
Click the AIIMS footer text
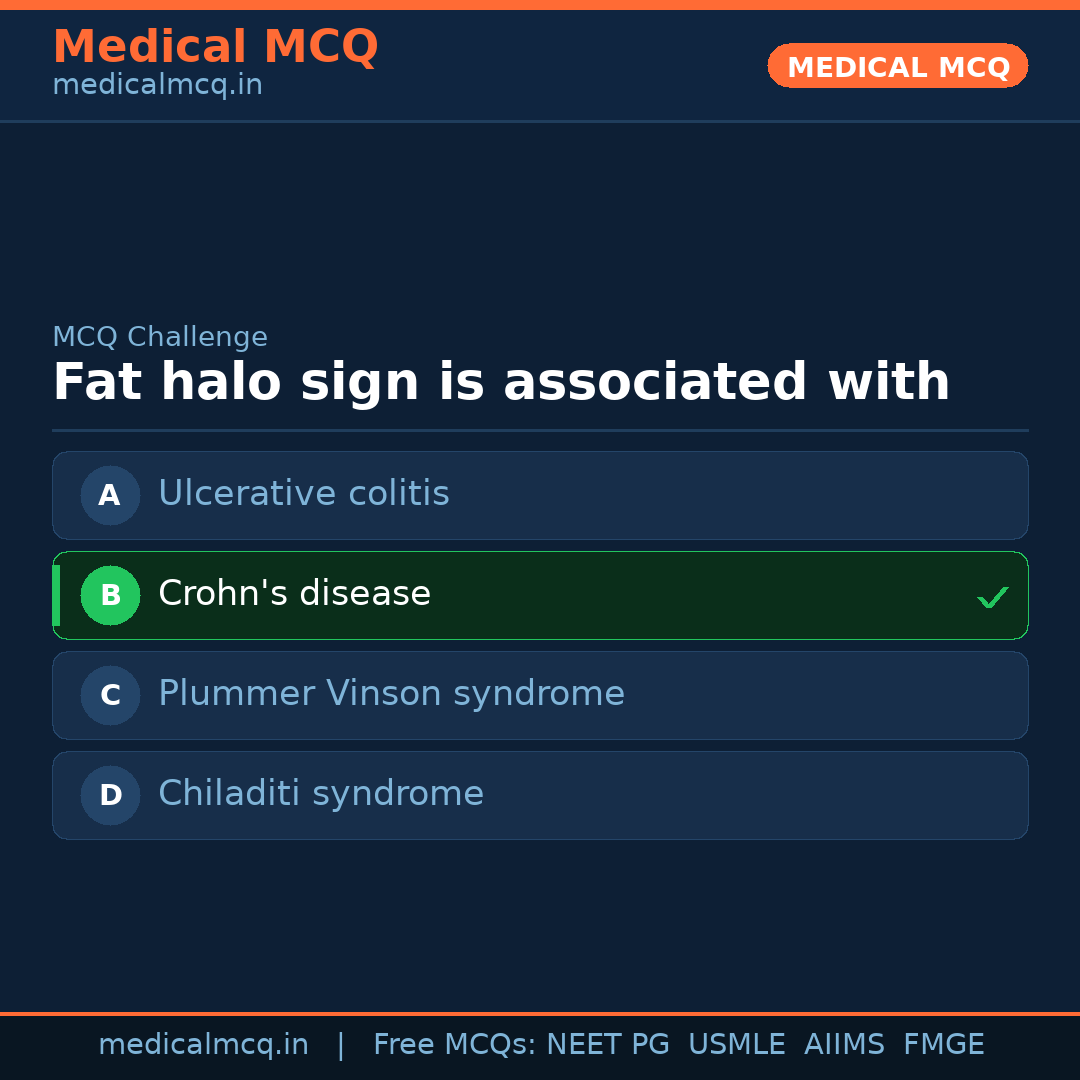click(x=844, y=1045)
